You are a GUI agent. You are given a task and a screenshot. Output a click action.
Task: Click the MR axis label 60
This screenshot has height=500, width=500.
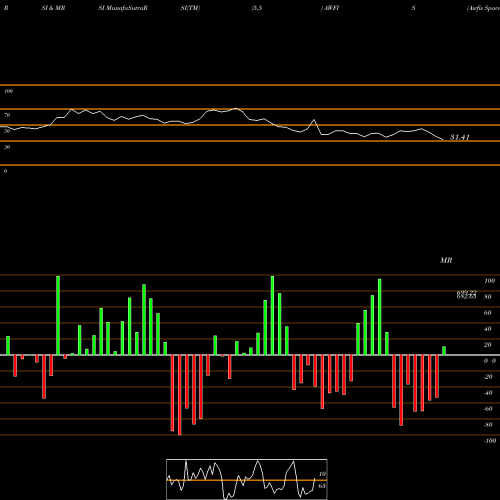(x=488, y=313)
